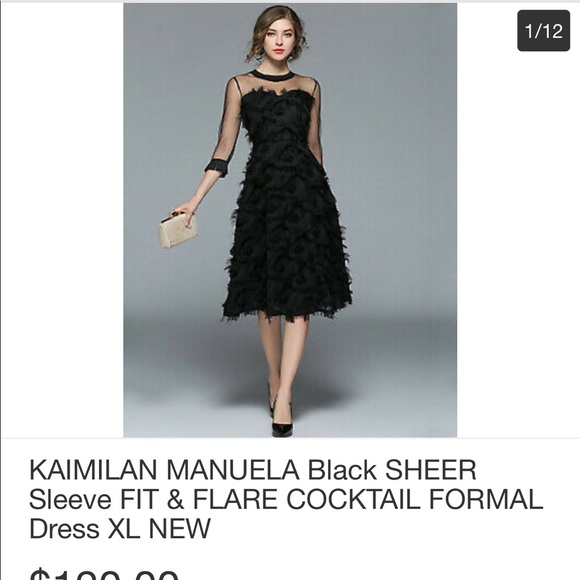
Task: Open the 1/12 image counter badge
Action: pyautogui.click(x=543, y=31)
